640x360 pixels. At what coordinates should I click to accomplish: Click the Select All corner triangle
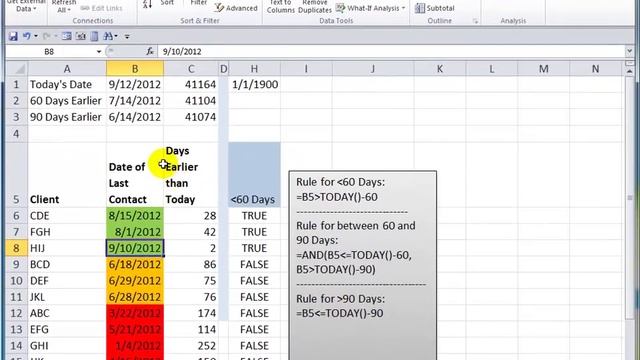17,69
